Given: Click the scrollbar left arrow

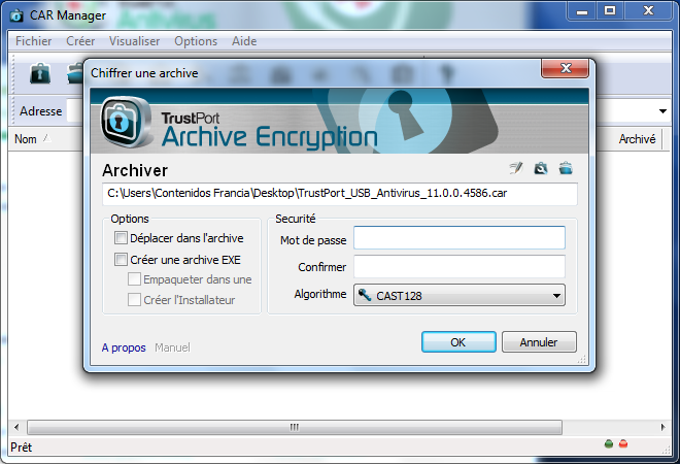Looking at the screenshot, I should [16, 427].
